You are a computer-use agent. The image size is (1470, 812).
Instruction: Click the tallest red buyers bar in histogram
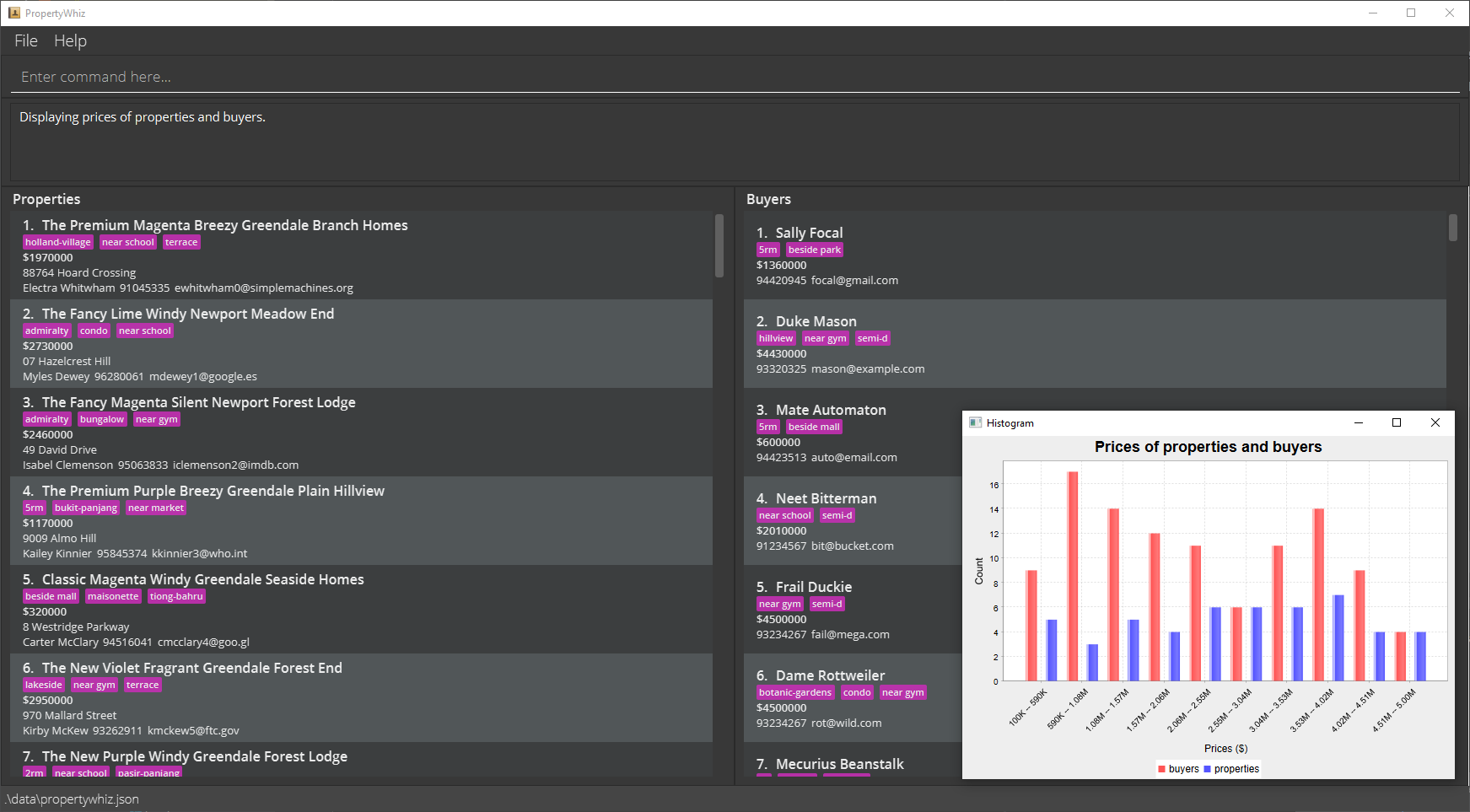click(x=1073, y=576)
